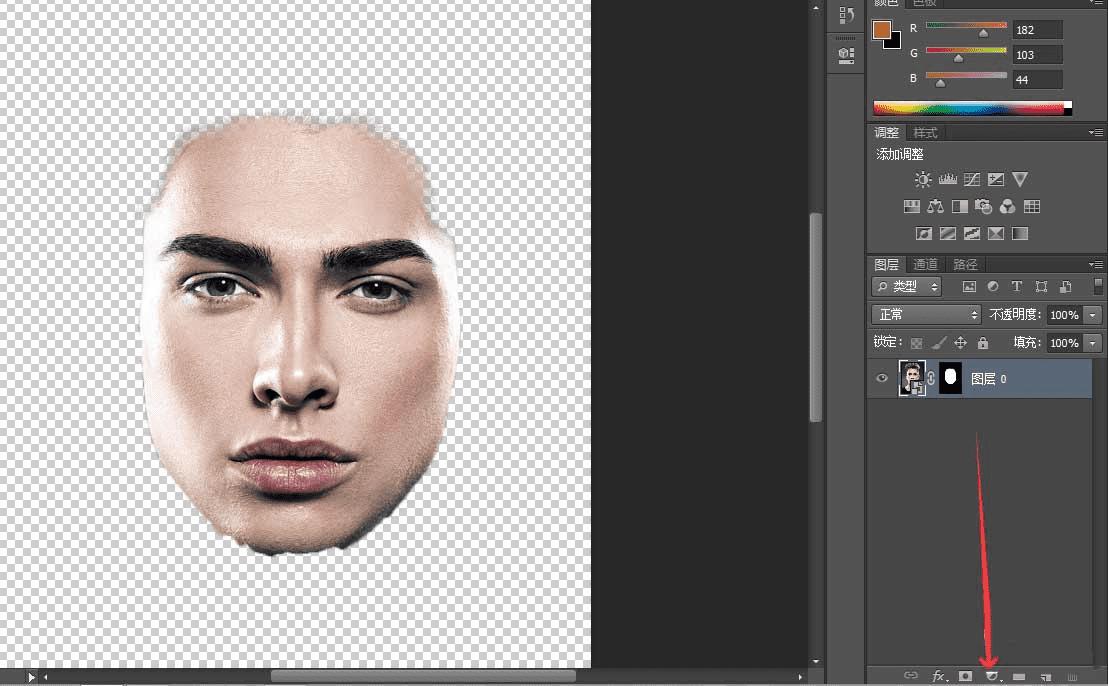Add a Brightness/Contrast adjustment
Screen dimensions: 1108x686
click(x=922, y=180)
